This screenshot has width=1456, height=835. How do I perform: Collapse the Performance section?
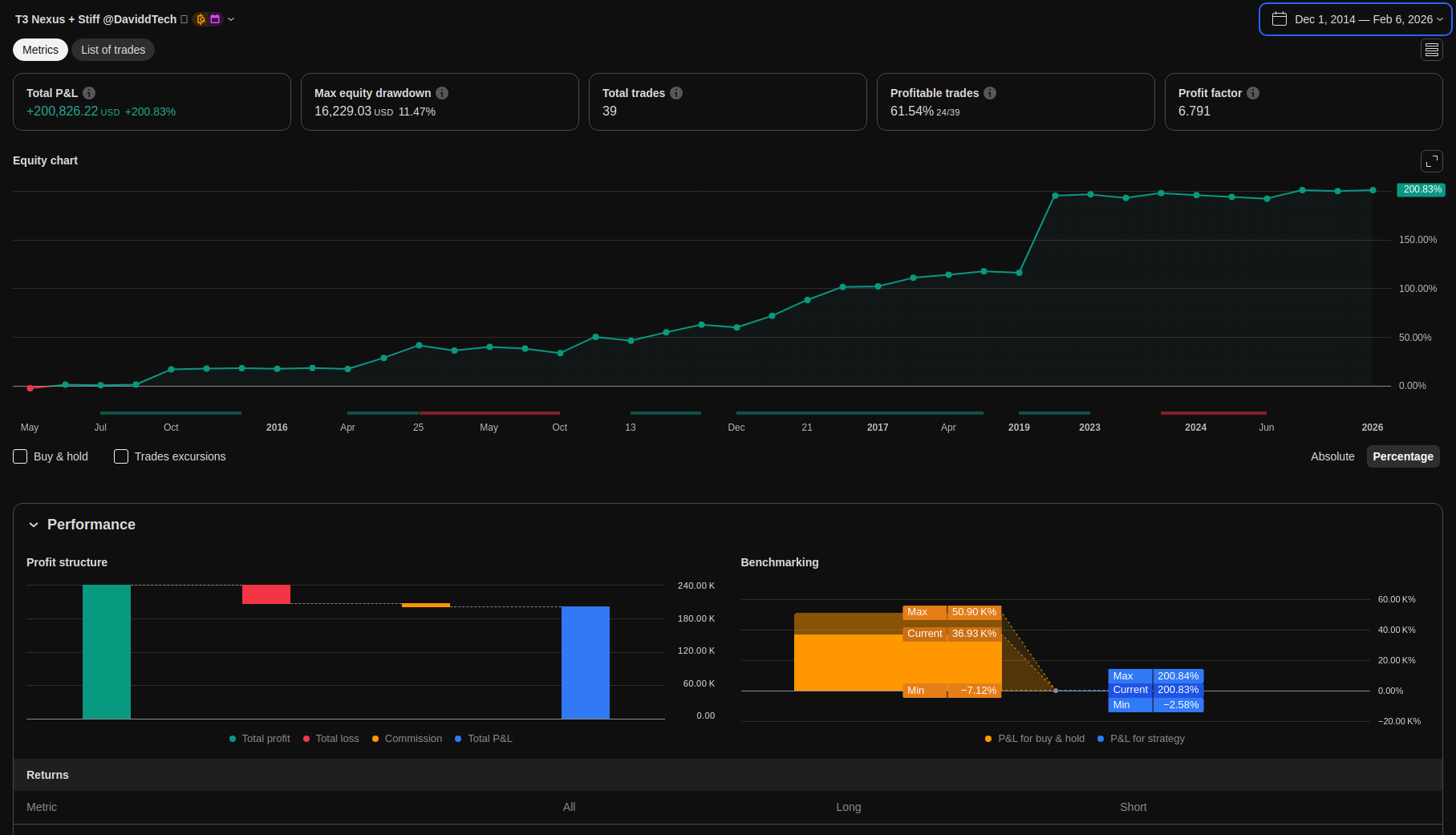click(x=34, y=525)
